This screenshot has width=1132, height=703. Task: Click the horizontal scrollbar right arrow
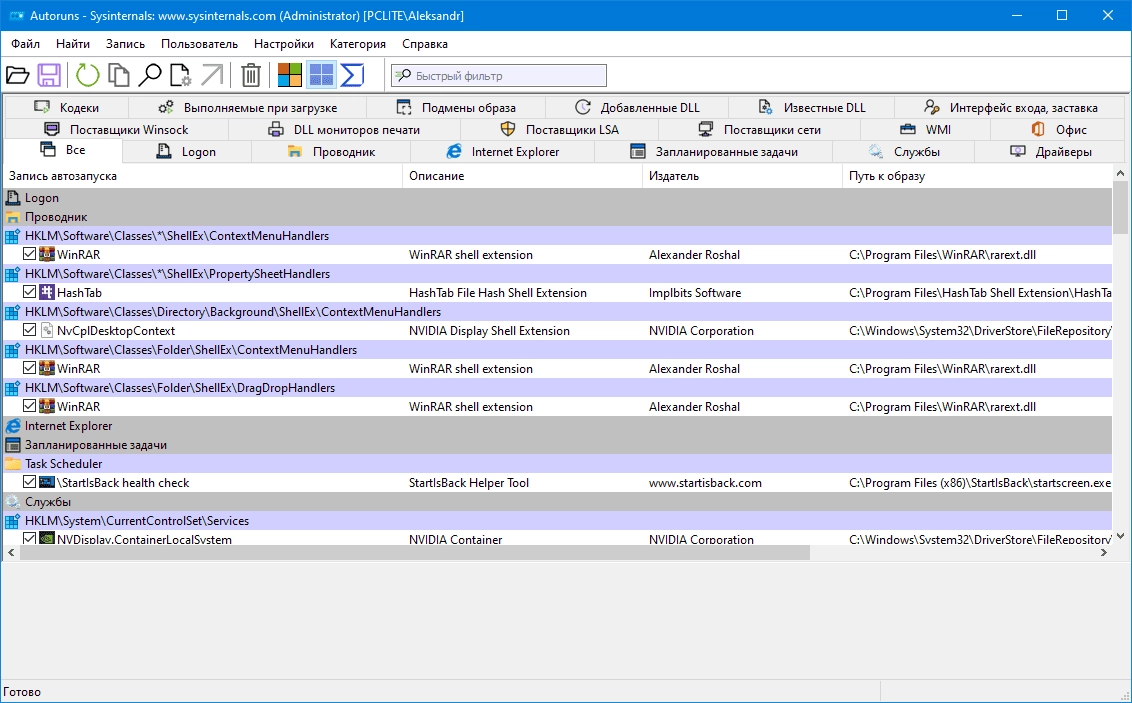pyautogui.click(x=1104, y=553)
